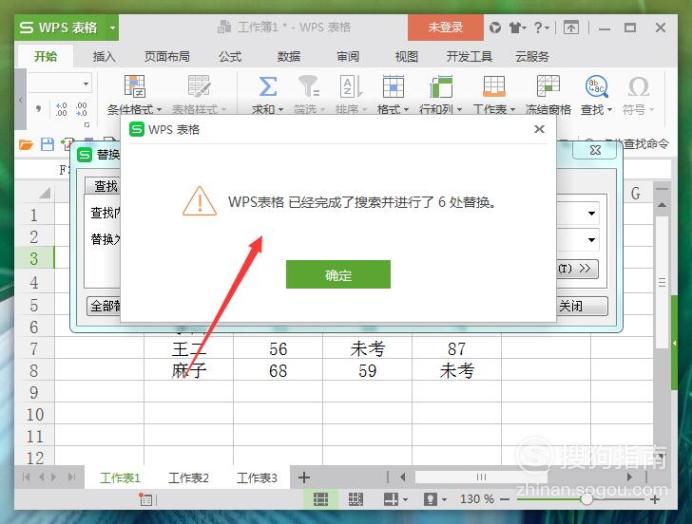Click the 关闭 button in the 替换 window

pyautogui.click(x=581, y=306)
